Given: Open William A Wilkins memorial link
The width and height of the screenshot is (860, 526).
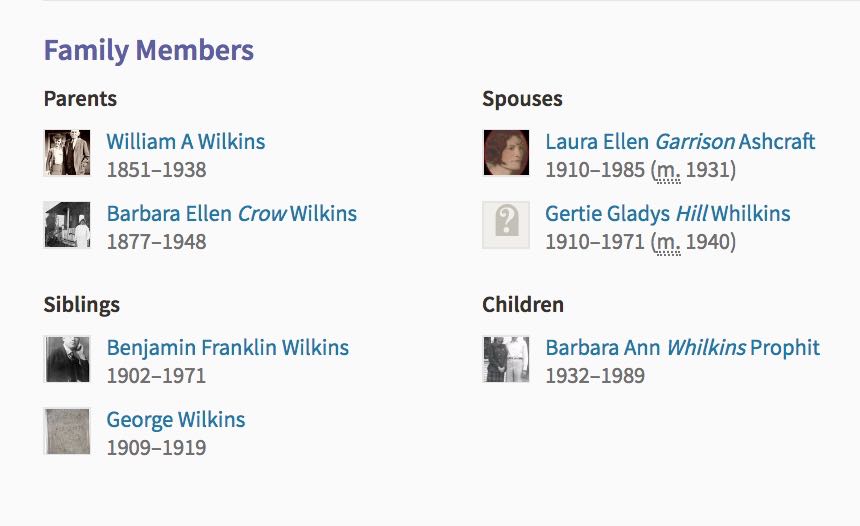Looking at the screenshot, I should click(x=185, y=142).
